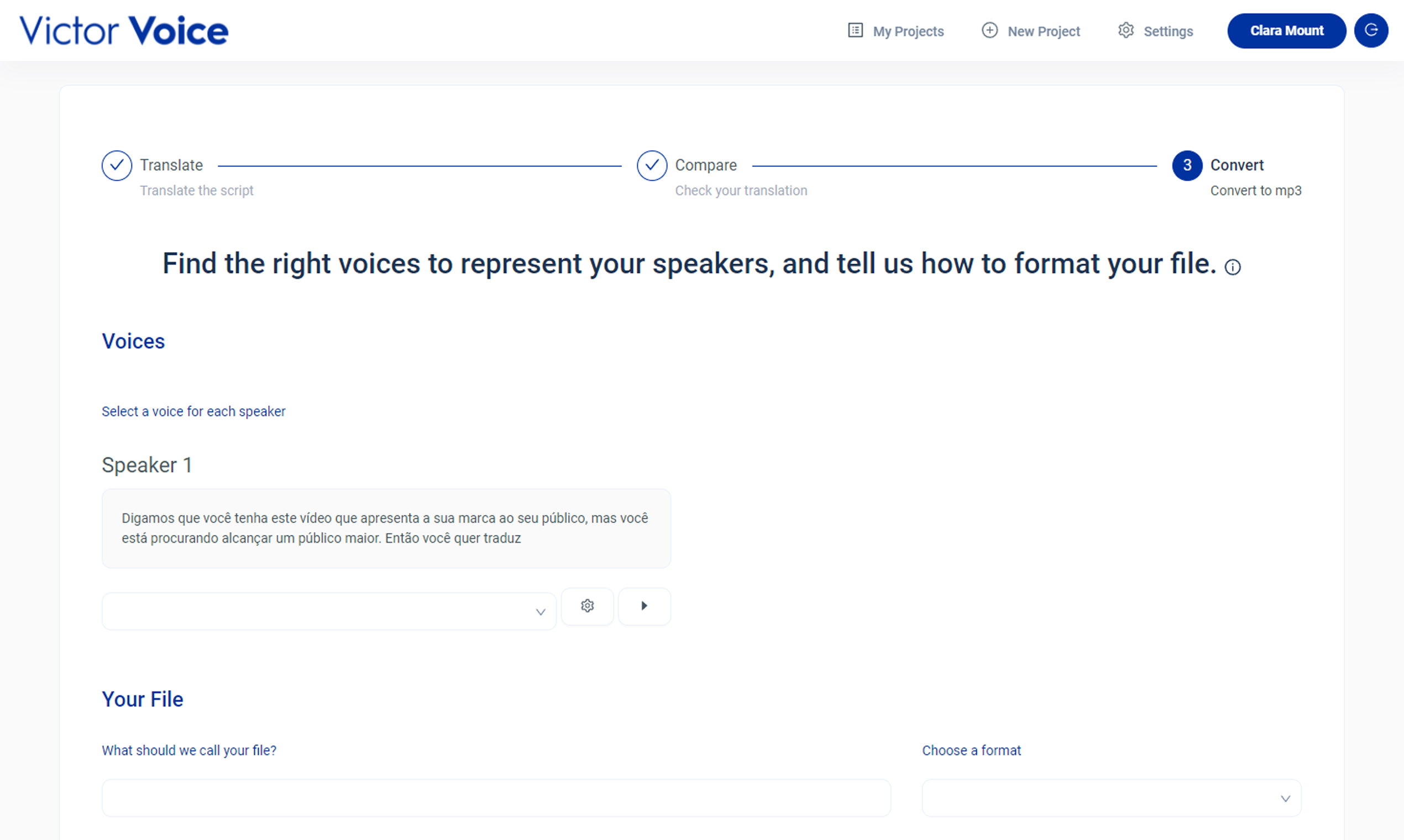This screenshot has width=1404, height=840.
Task: Click the Compare step checkmark circle
Action: tap(652, 165)
